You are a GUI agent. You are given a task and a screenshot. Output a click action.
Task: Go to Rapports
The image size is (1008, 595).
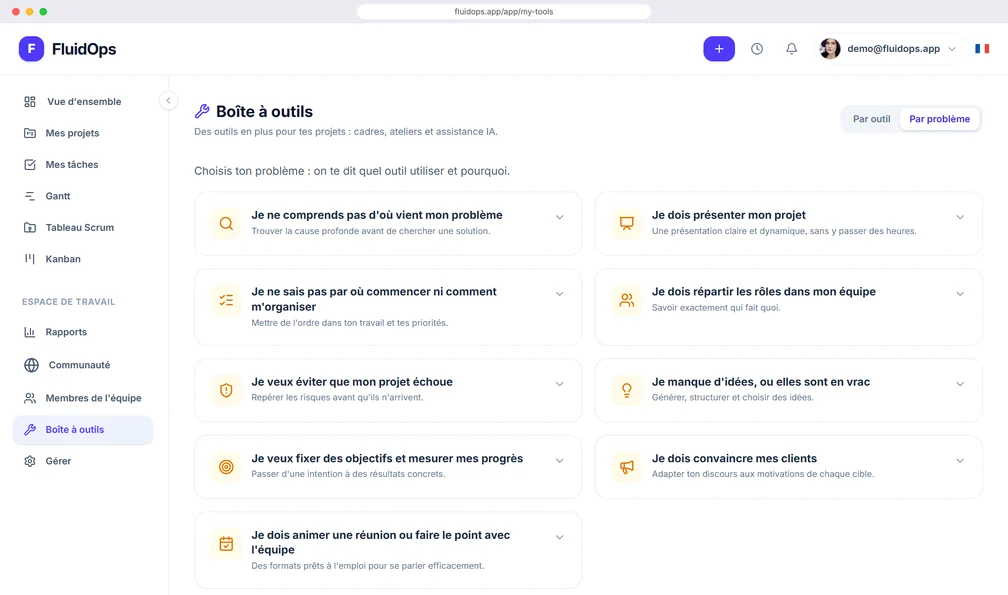(83, 332)
